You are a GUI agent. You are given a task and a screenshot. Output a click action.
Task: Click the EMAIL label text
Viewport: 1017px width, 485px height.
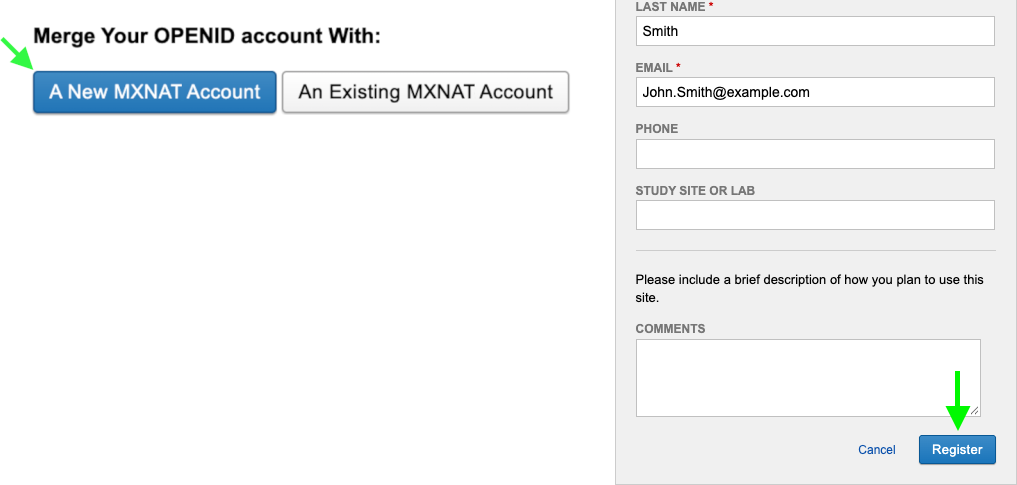[654, 67]
